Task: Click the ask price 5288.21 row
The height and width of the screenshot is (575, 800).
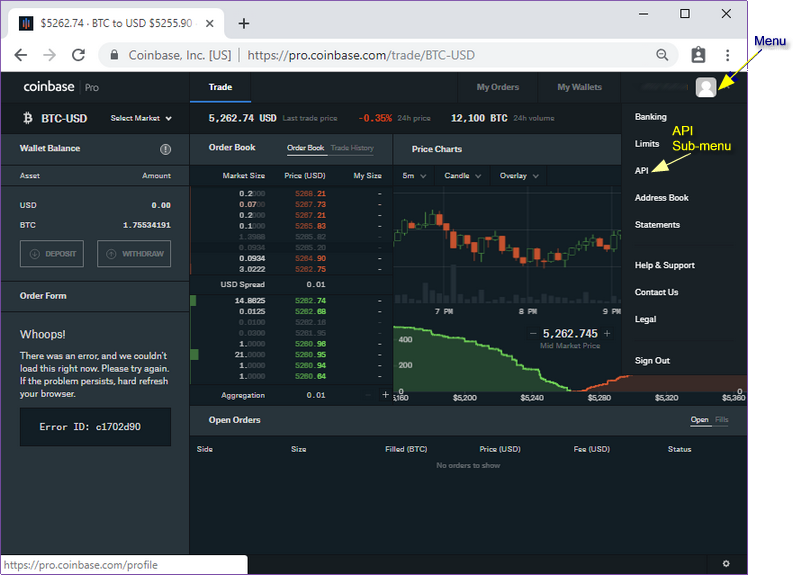Action: (291, 193)
